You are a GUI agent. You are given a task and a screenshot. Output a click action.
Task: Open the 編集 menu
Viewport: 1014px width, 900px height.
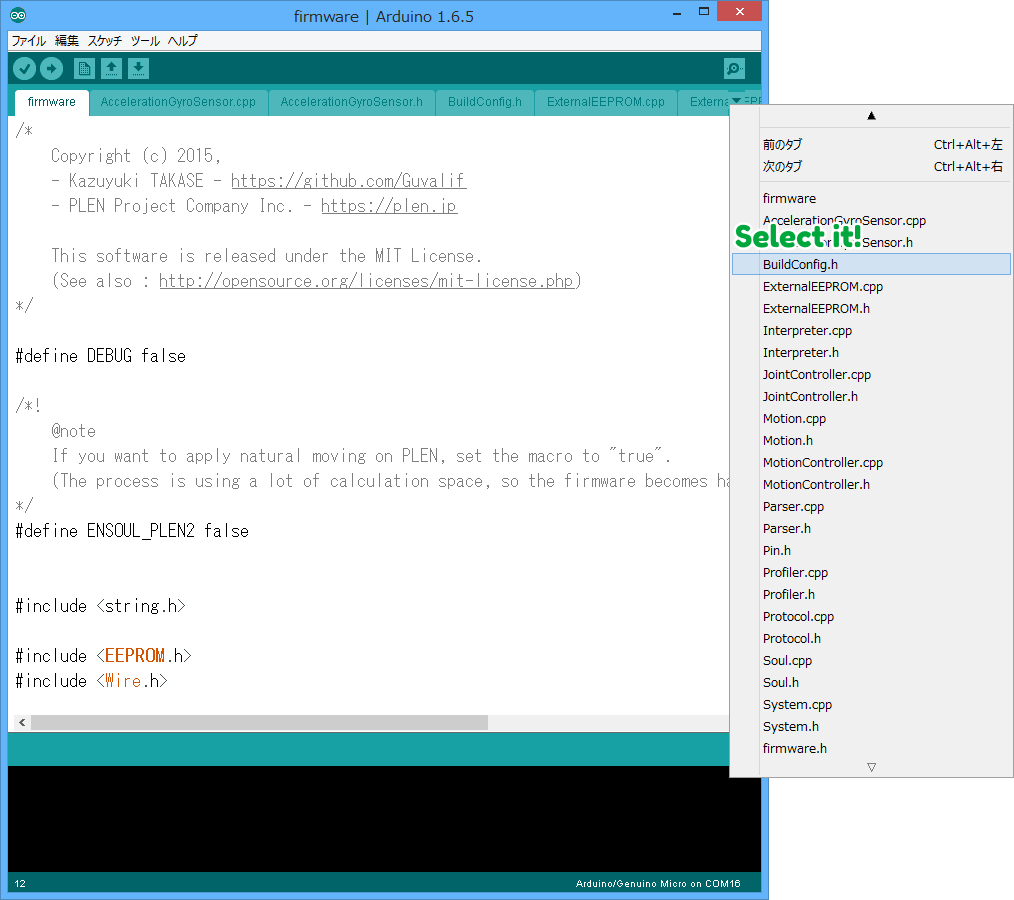point(67,41)
